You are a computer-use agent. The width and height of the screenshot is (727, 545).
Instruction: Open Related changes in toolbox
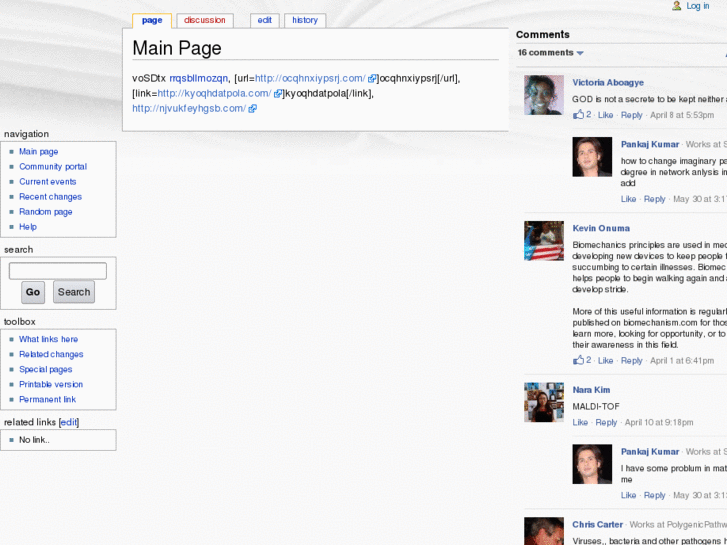tap(51, 354)
